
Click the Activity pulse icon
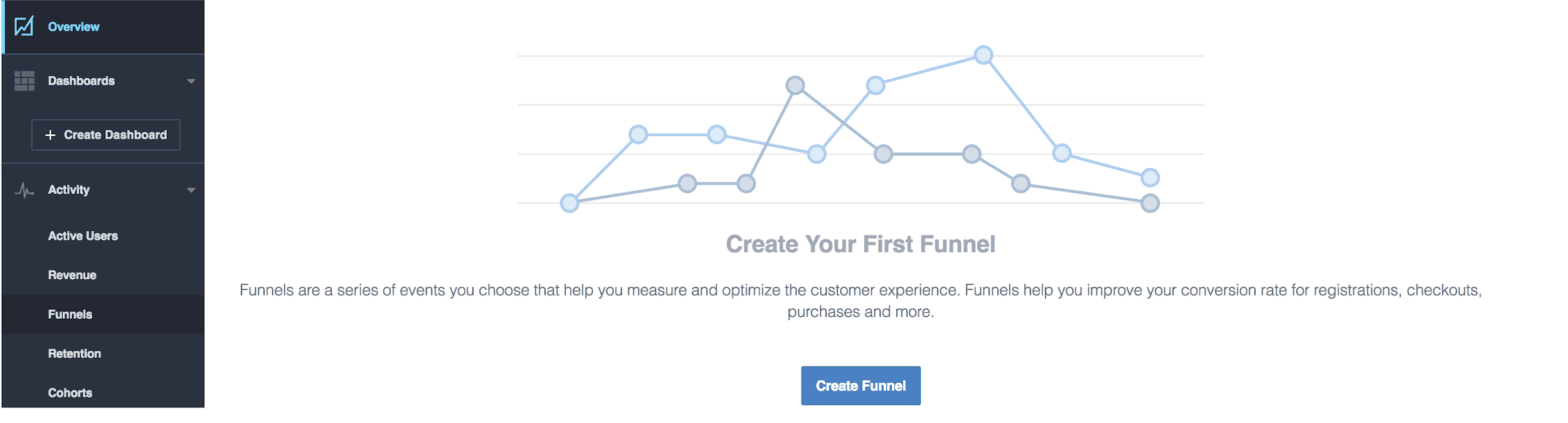24,190
